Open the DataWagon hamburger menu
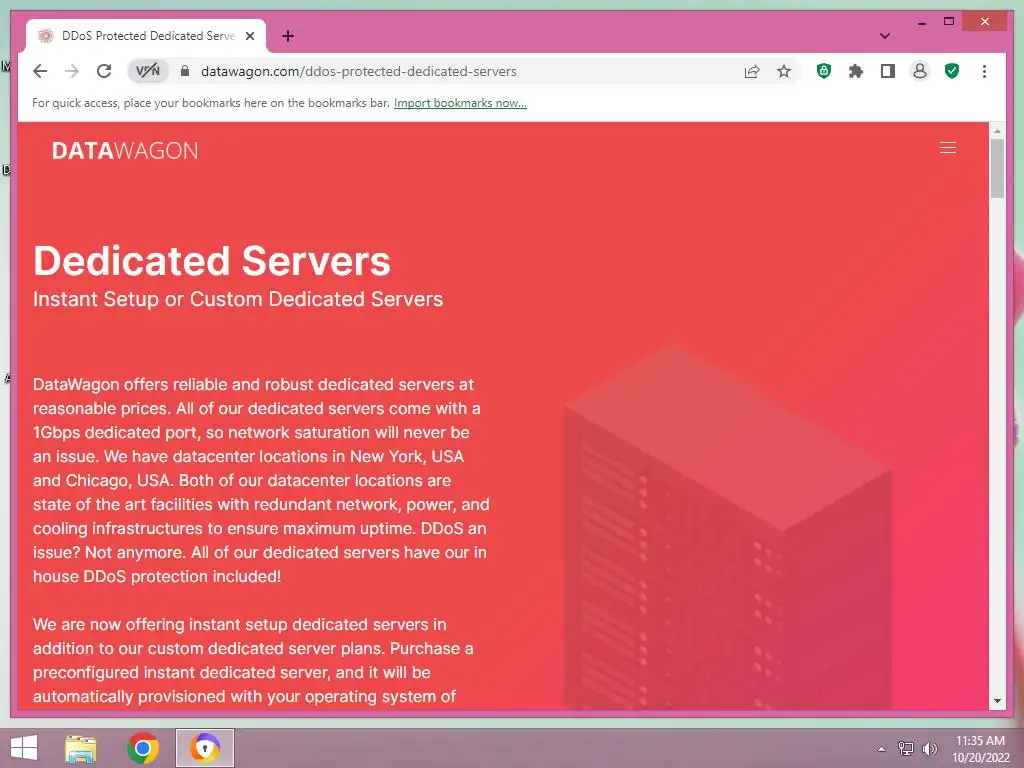 pyautogui.click(x=948, y=148)
